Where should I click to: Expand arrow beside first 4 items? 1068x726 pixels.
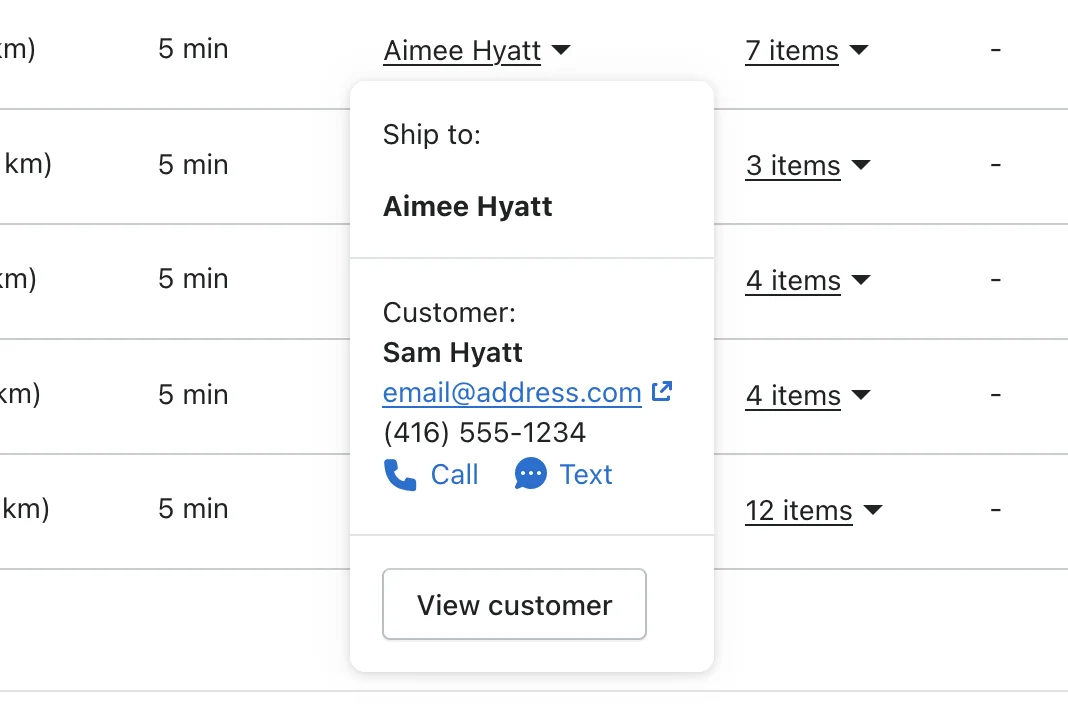click(861, 280)
